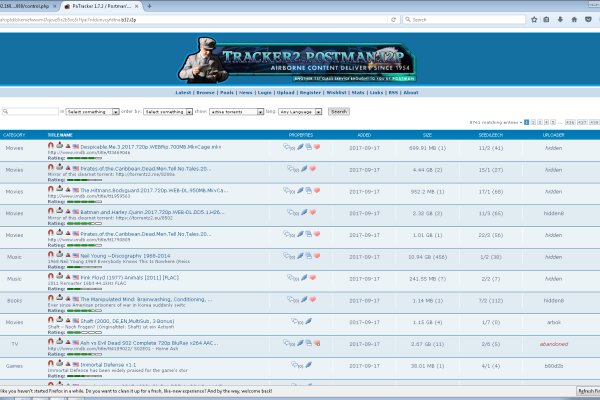
Task: Click feather icon on Shaft (2000) row
Action: pyautogui.click(x=308, y=321)
